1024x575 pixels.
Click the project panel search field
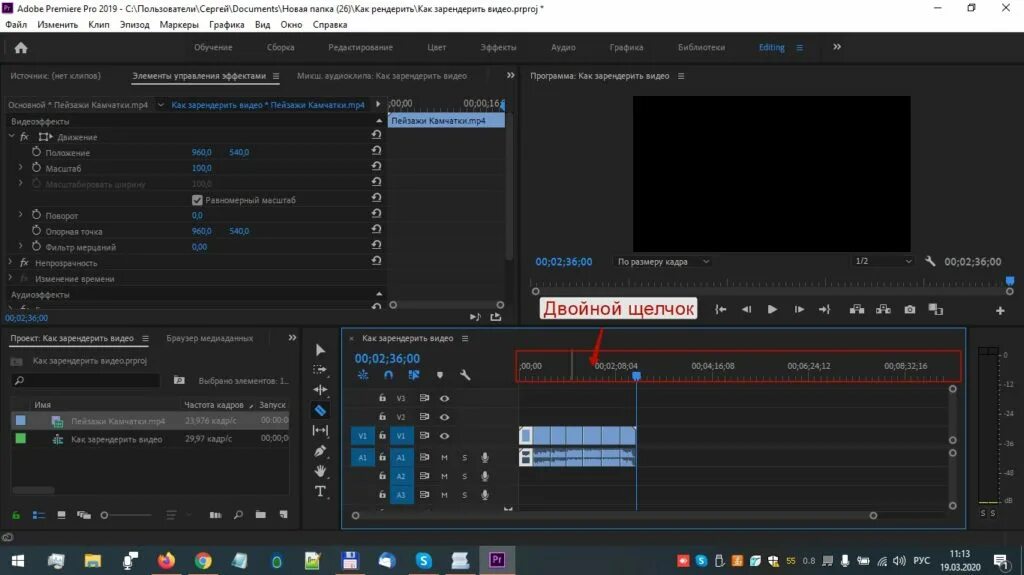(85, 380)
